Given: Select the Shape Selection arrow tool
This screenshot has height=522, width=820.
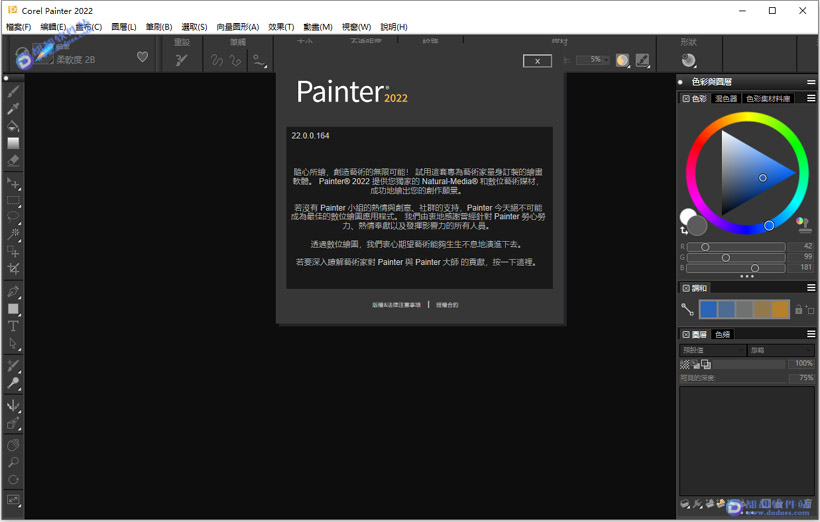Looking at the screenshot, I should click(x=13, y=344).
